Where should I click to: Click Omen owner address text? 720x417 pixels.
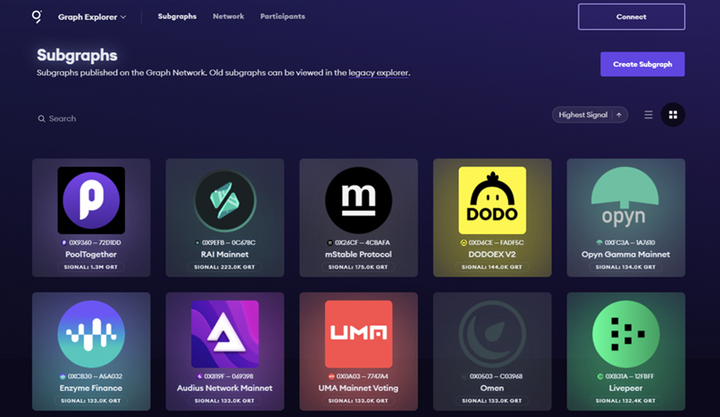[496, 376]
